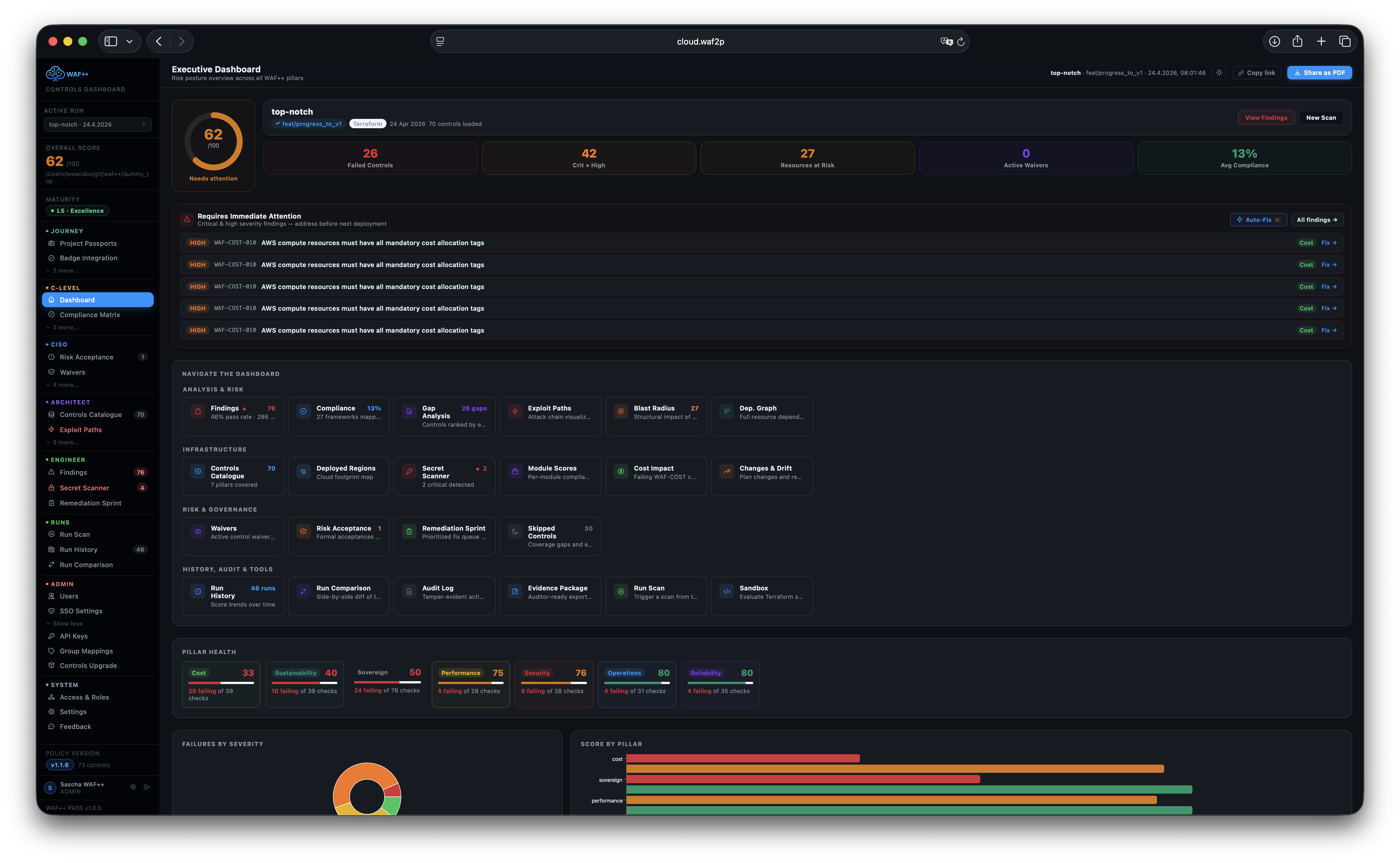This screenshot has height=863, width=1400.
Task: Open Project Passports in sidebar
Action: [98, 244]
